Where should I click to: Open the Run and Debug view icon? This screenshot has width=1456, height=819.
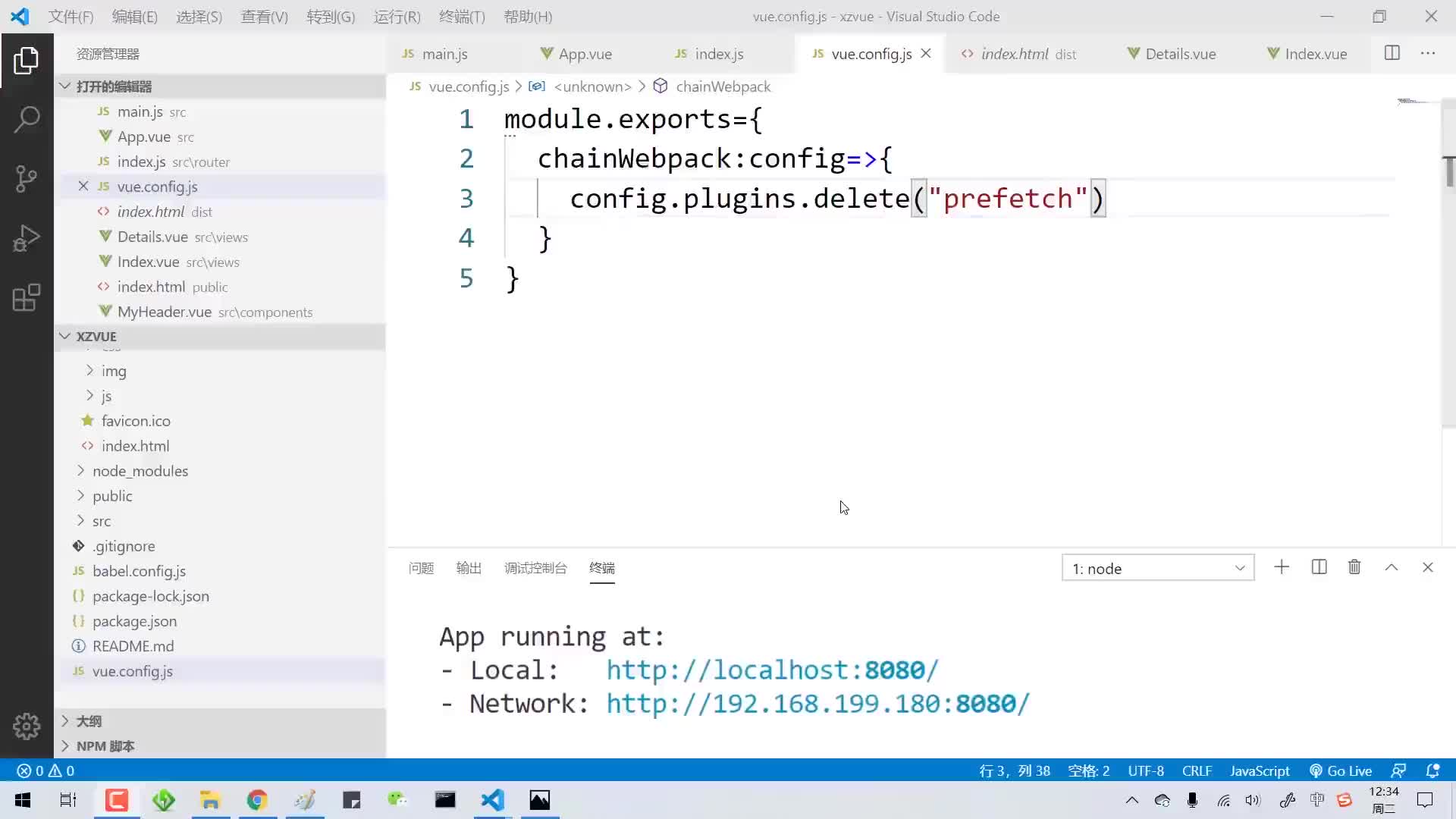(27, 238)
